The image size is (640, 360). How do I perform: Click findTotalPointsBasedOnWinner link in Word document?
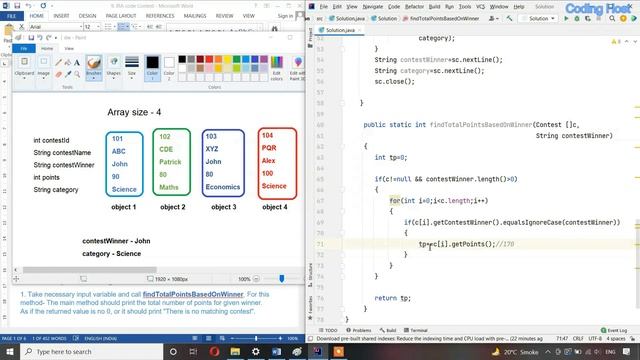click(193, 294)
